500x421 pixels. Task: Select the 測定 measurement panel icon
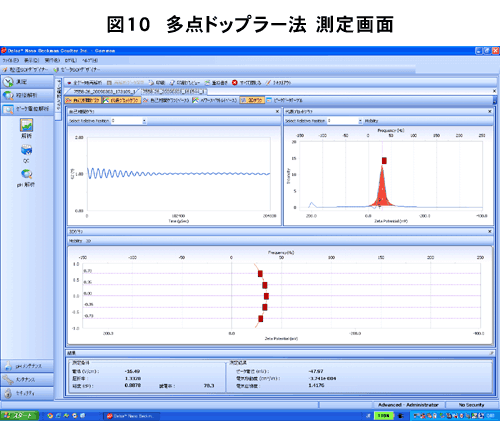pyautogui.click(x=8, y=82)
